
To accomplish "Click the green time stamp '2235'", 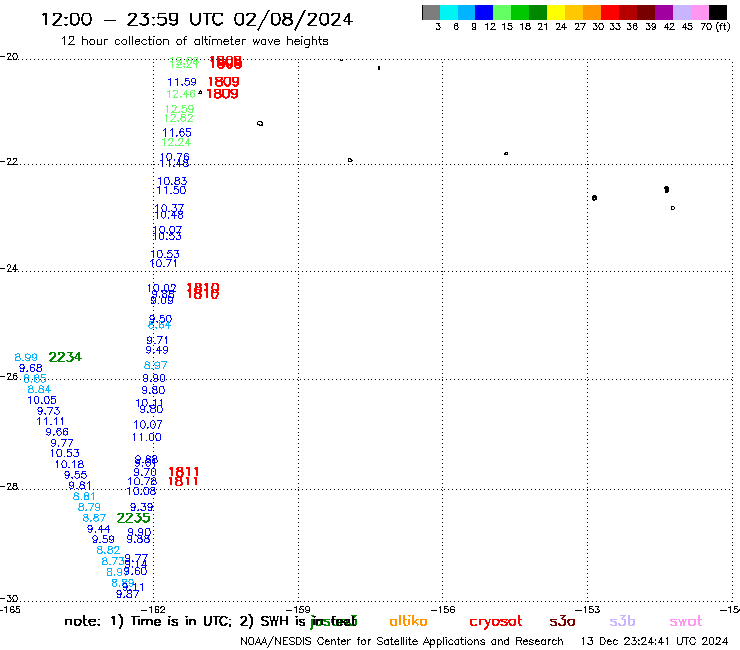I will [x=133, y=518].
